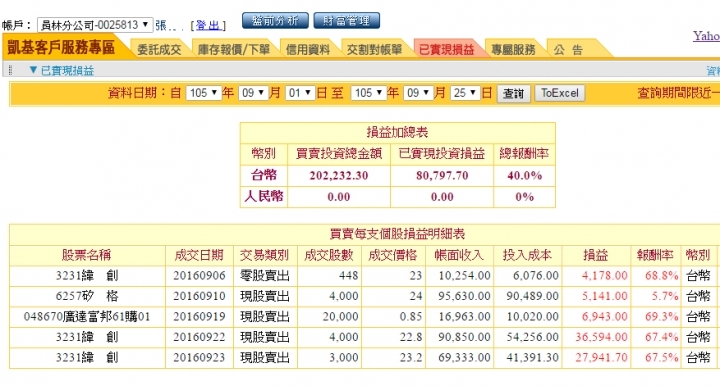Image resolution: width=720 pixels, height=386 pixels.
Task: Click the return rate 69.3%
Action: (x=661, y=317)
